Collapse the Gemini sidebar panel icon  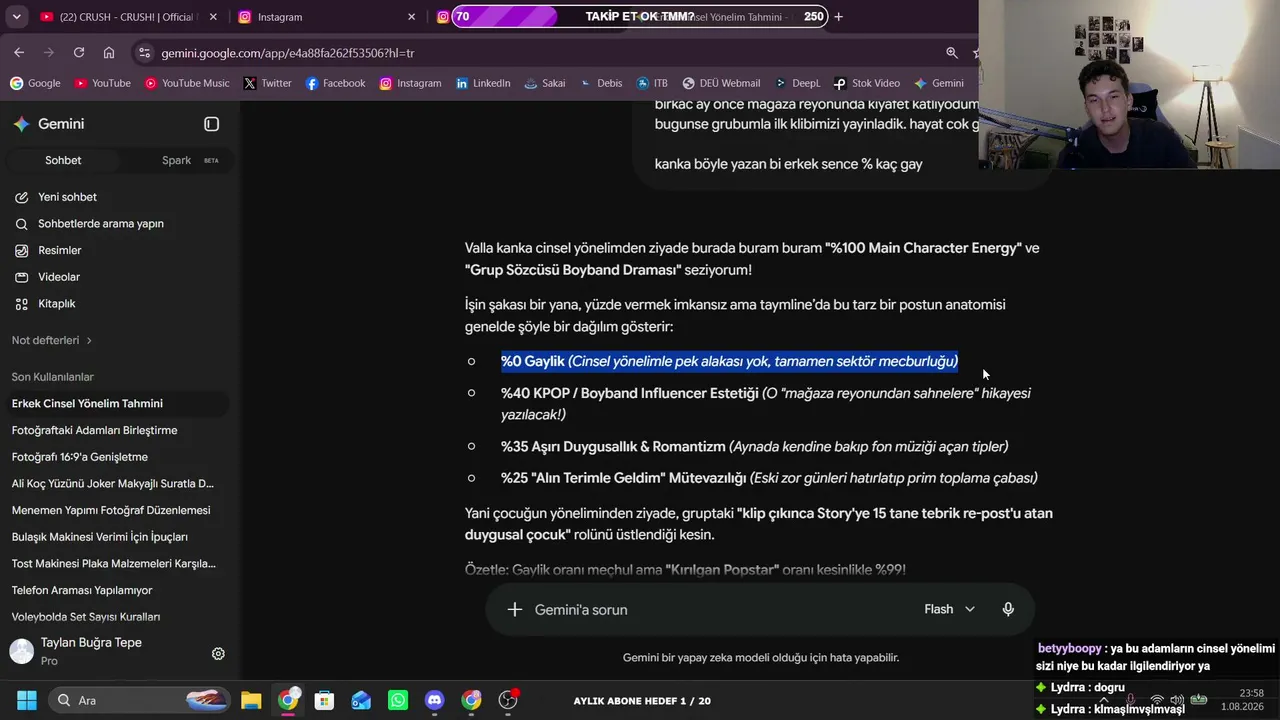(x=211, y=124)
